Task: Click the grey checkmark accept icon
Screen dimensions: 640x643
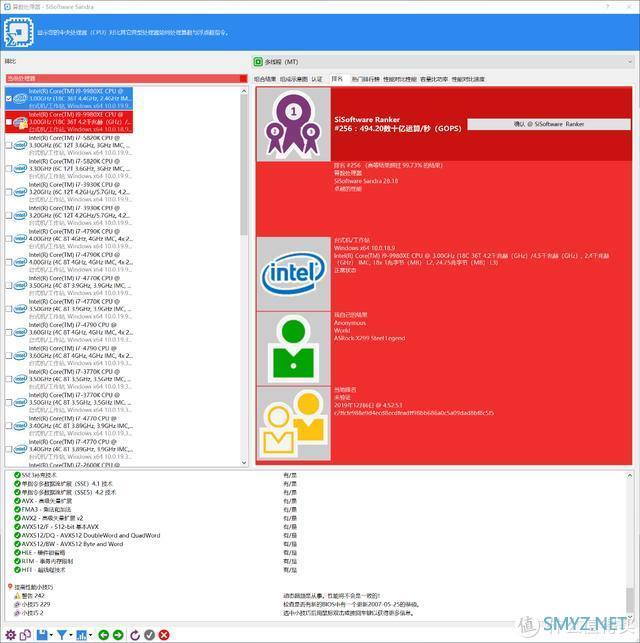Action: pyautogui.click(x=149, y=635)
